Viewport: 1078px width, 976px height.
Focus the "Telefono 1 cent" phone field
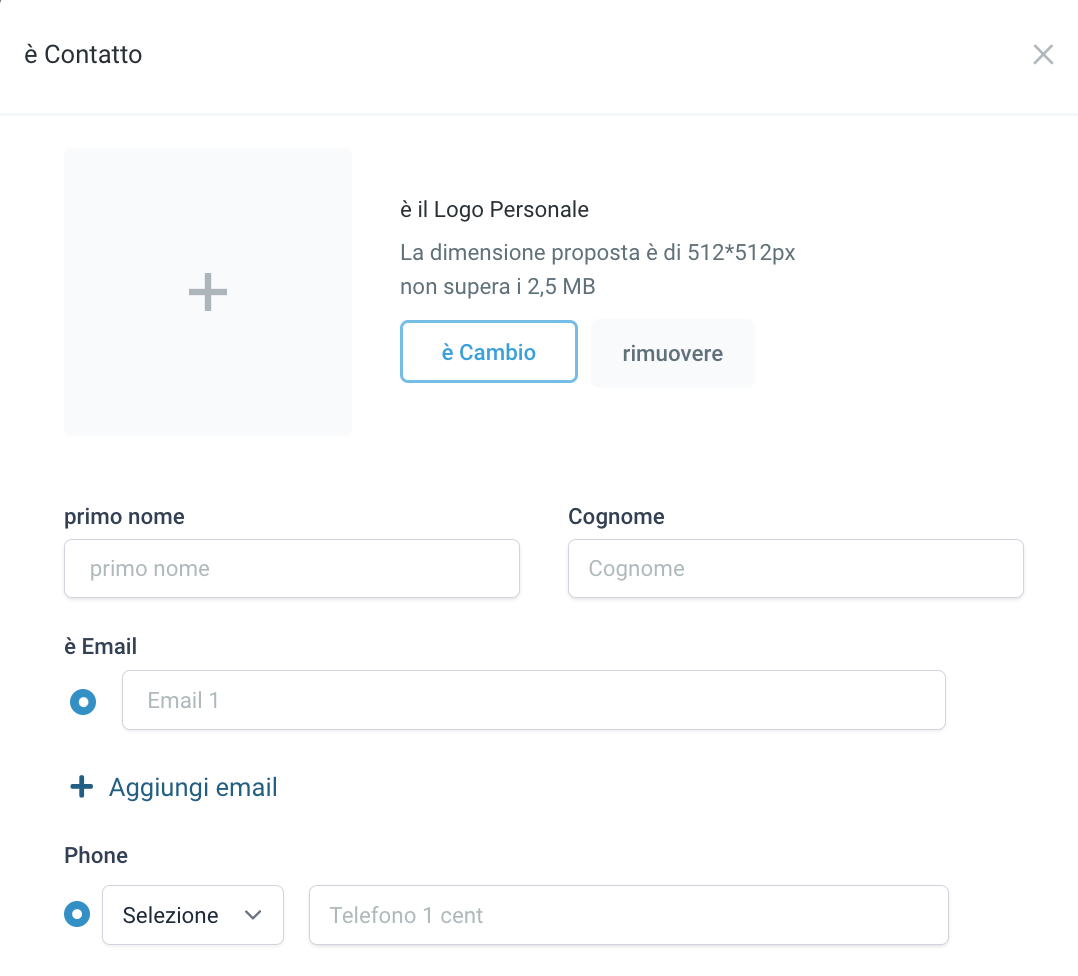628,915
